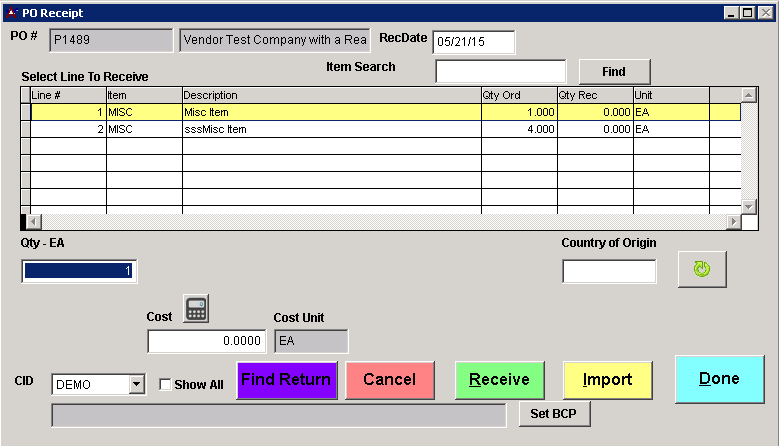Click the Qty Ord column header
Screen dimensions: 779x446
518,95
